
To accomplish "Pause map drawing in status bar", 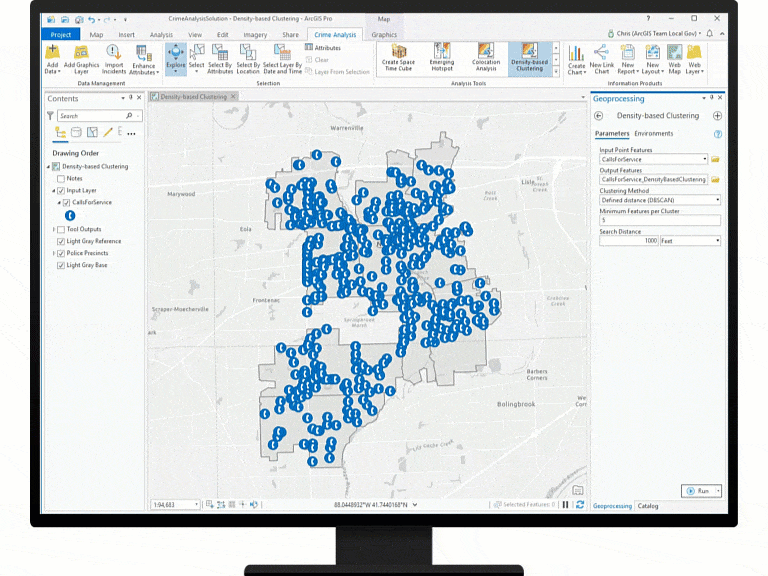I will click(x=565, y=504).
